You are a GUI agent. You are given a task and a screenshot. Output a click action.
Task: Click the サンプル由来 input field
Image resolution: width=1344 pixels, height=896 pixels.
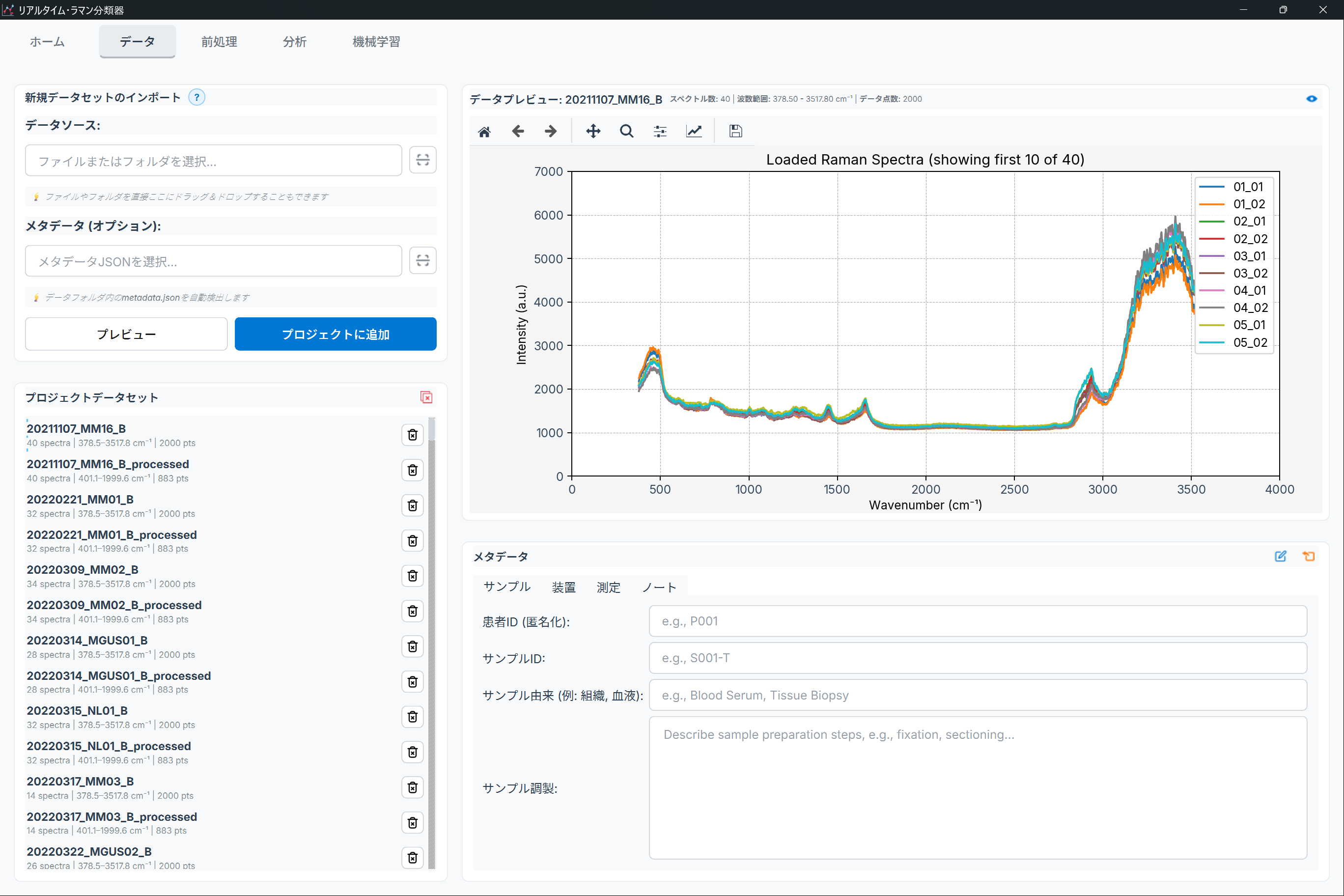tap(978, 696)
